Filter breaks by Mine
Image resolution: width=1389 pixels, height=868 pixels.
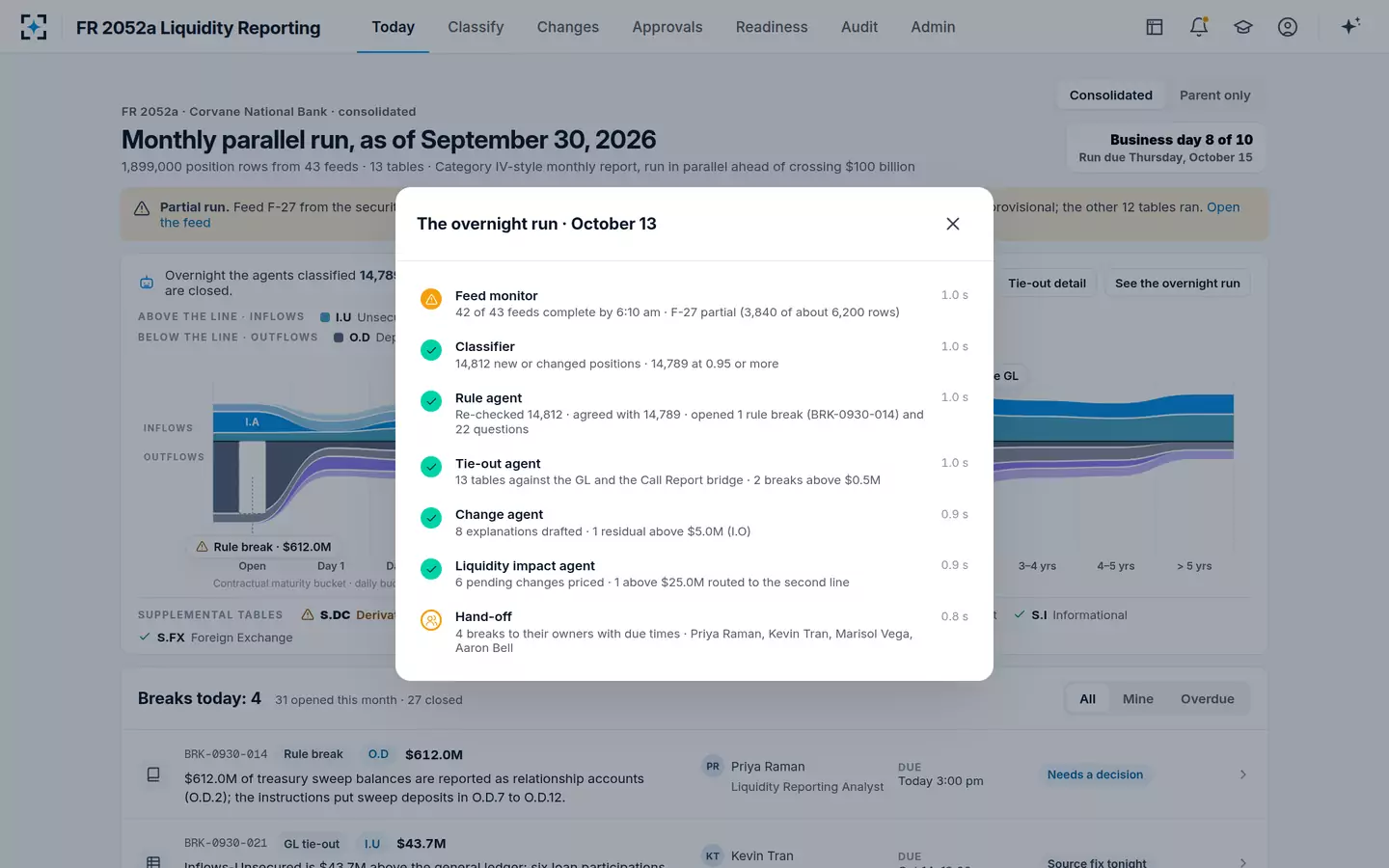click(x=1138, y=699)
